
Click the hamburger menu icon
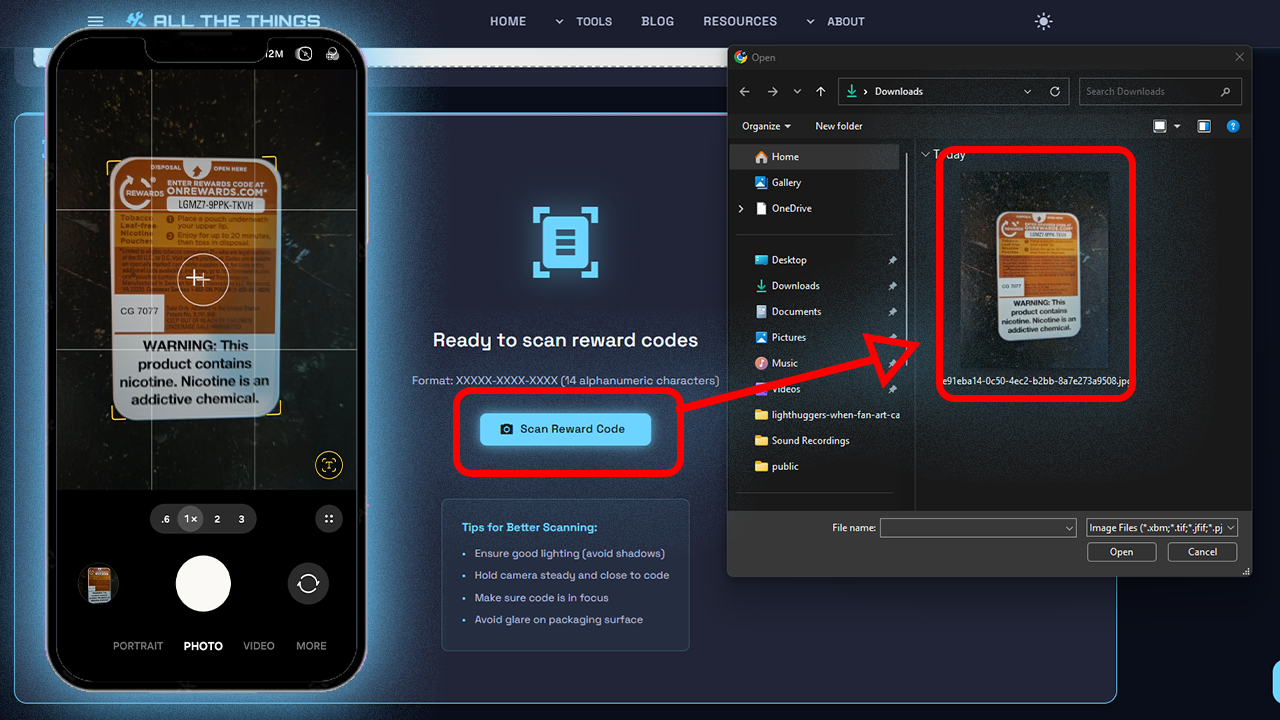(95, 21)
